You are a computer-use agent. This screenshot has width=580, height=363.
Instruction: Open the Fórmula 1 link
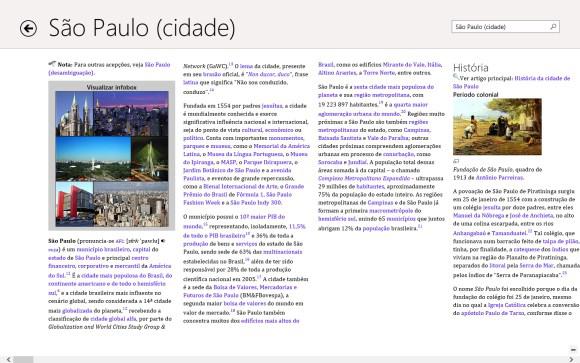249,195
